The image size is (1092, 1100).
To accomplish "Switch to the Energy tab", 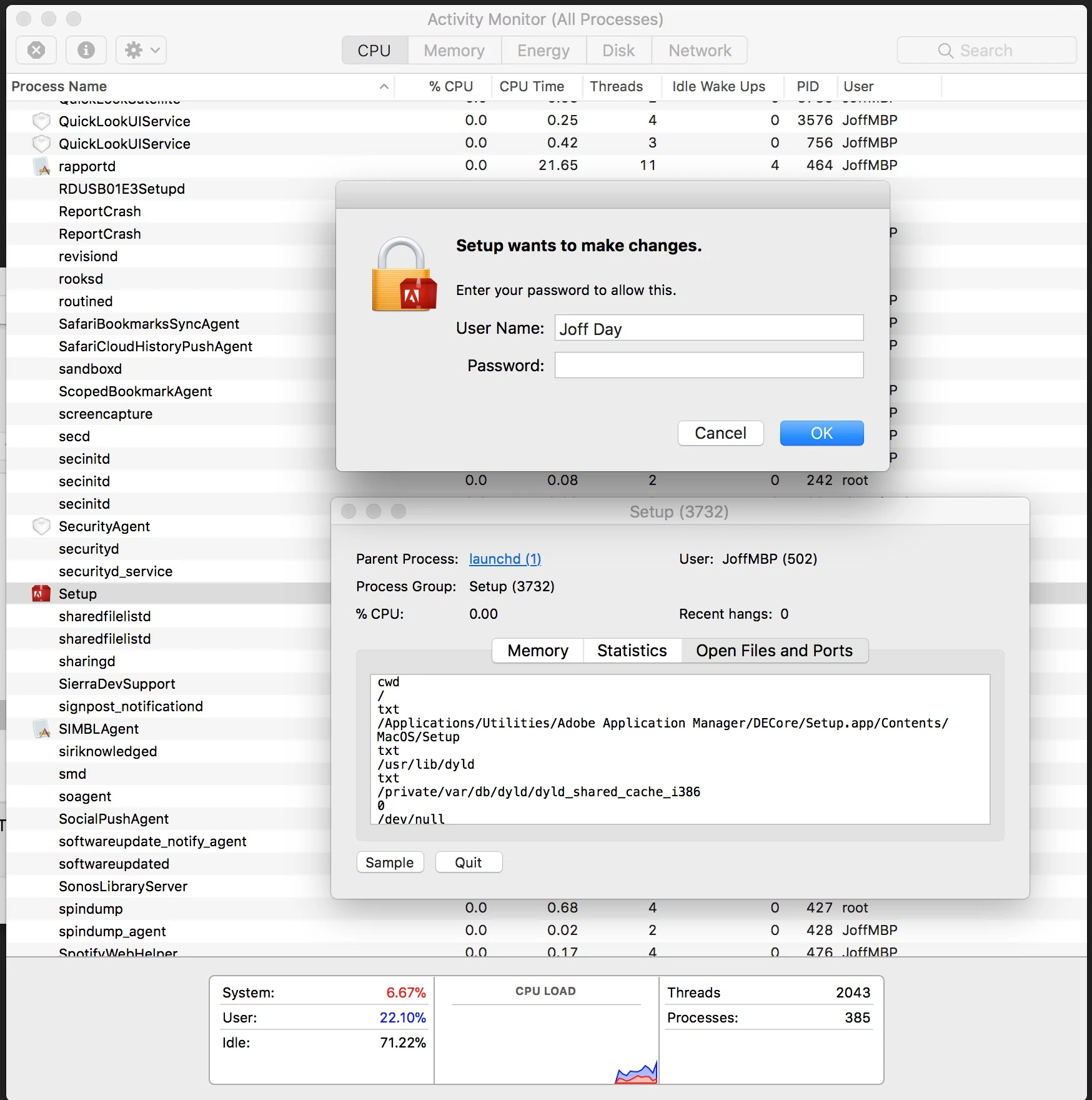I will point(544,51).
